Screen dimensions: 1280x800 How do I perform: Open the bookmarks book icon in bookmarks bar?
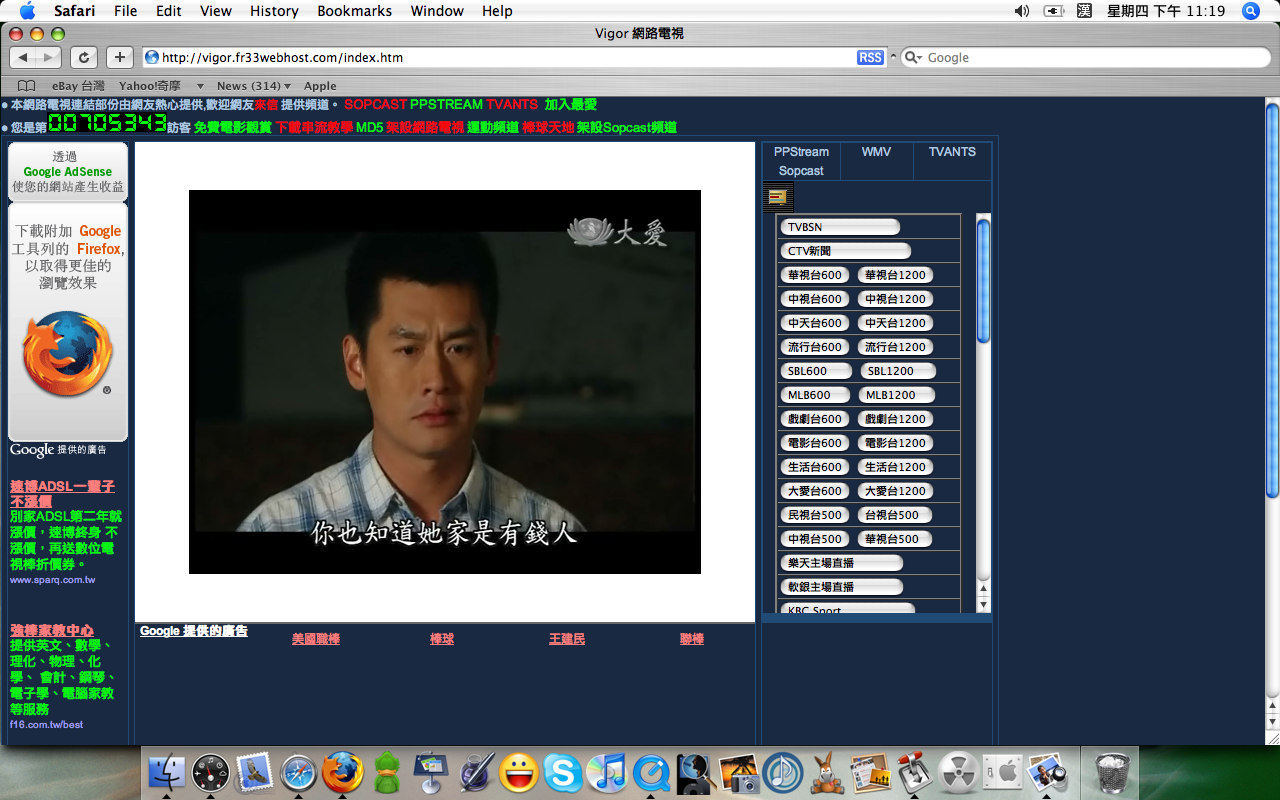click(26, 86)
